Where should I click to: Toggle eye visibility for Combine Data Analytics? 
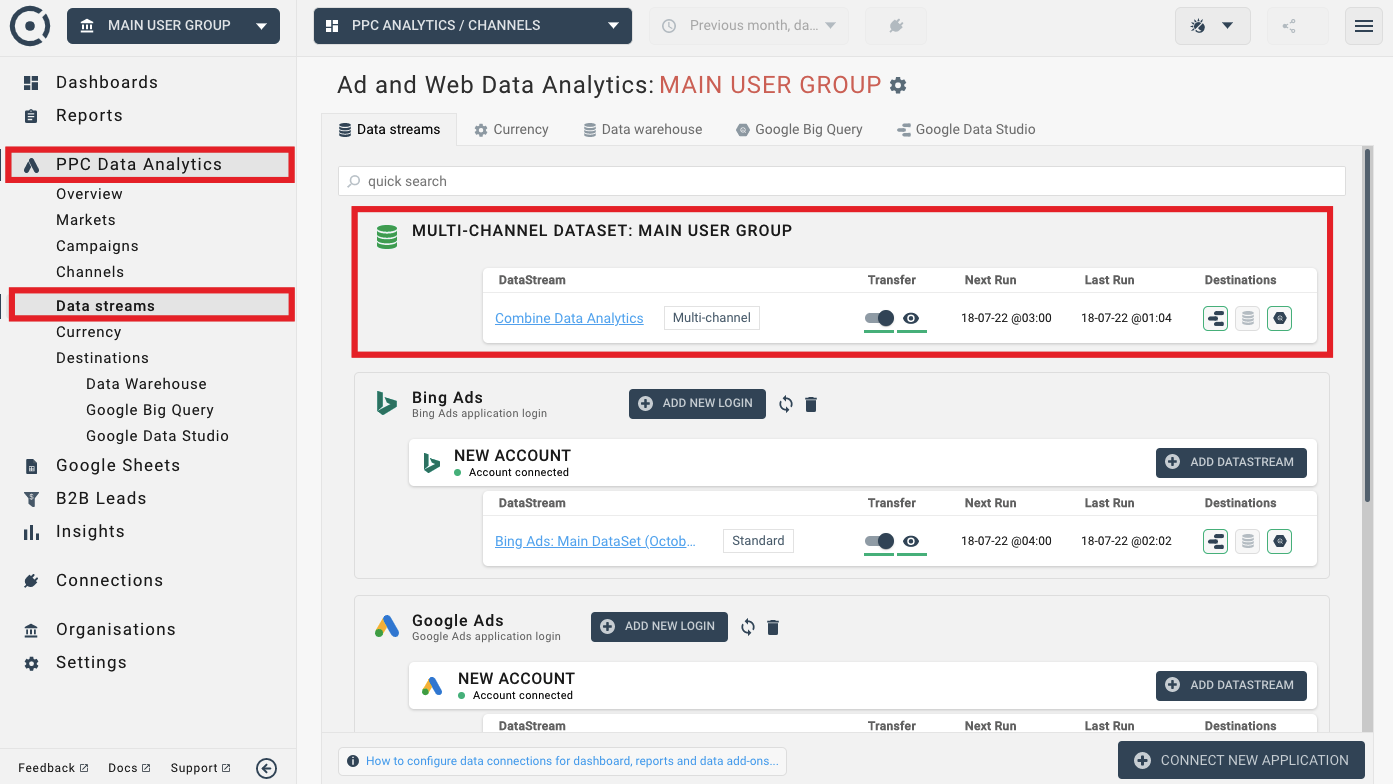911,318
